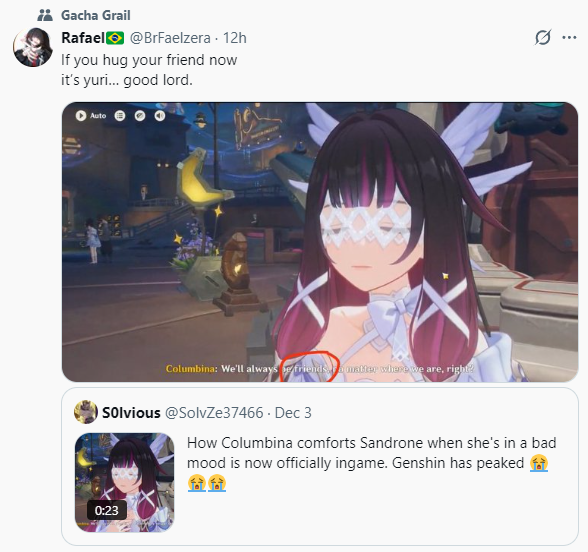Click the Auto play button in game image
The height and width of the screenshot is (552, 588).
[91, 116]
